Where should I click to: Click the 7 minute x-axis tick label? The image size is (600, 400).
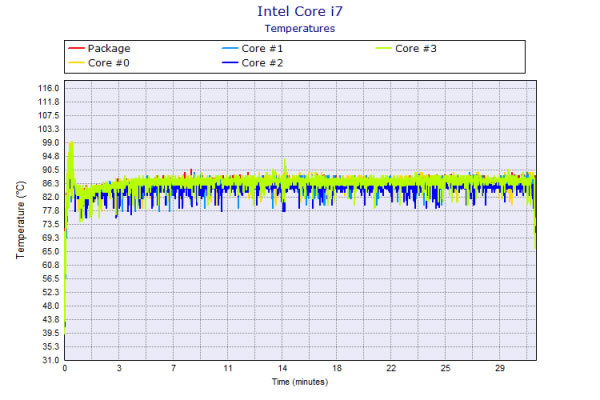(x=173, y=368)
